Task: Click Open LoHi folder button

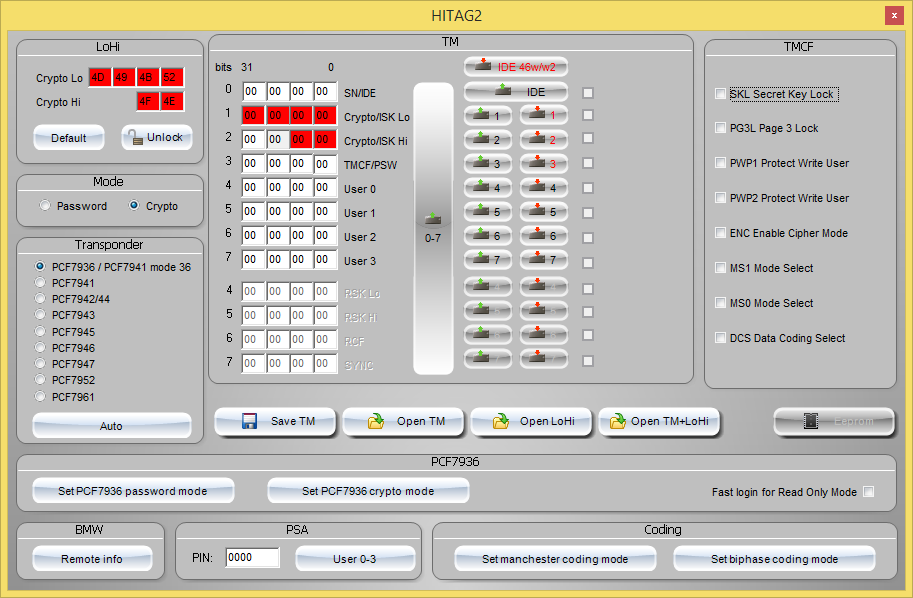Action: pos(532,421)
